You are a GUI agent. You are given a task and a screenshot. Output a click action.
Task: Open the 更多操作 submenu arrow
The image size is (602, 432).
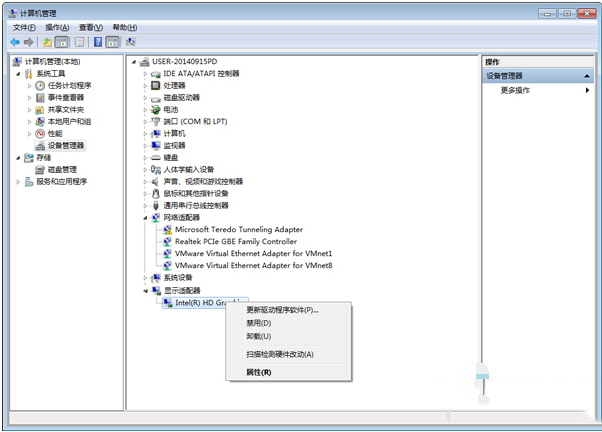point(587,90)
